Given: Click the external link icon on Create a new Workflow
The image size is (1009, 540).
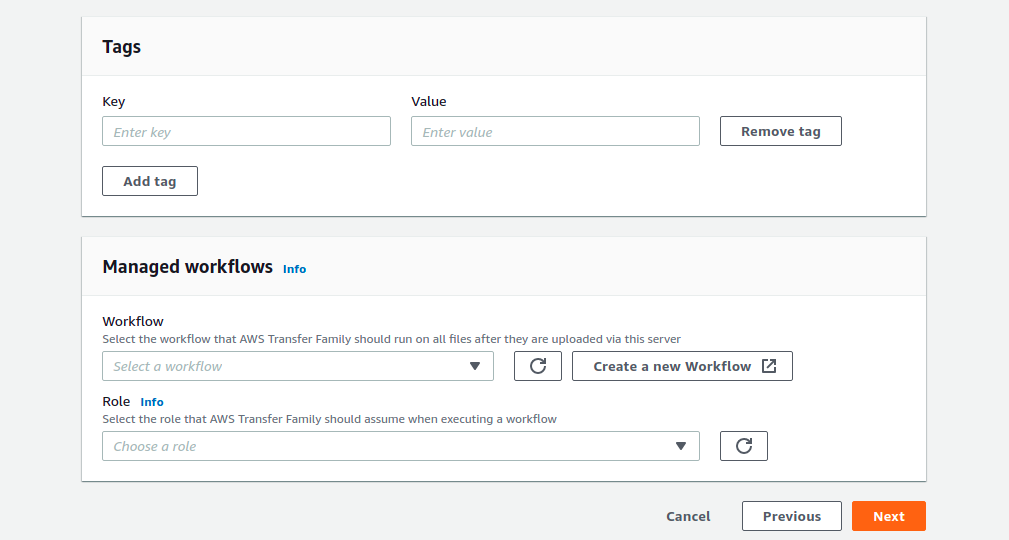Looking at the screenshot, I should (x=769, y=366).
